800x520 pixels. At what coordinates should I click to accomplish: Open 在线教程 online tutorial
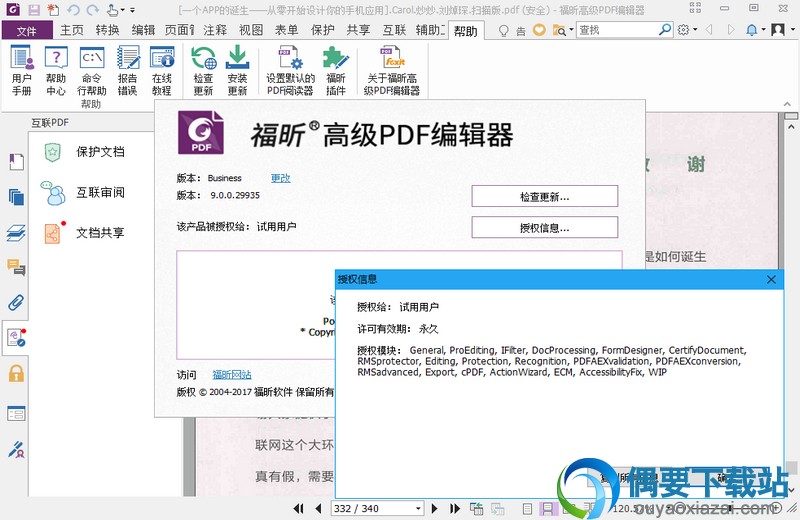(x=162, y=70)
